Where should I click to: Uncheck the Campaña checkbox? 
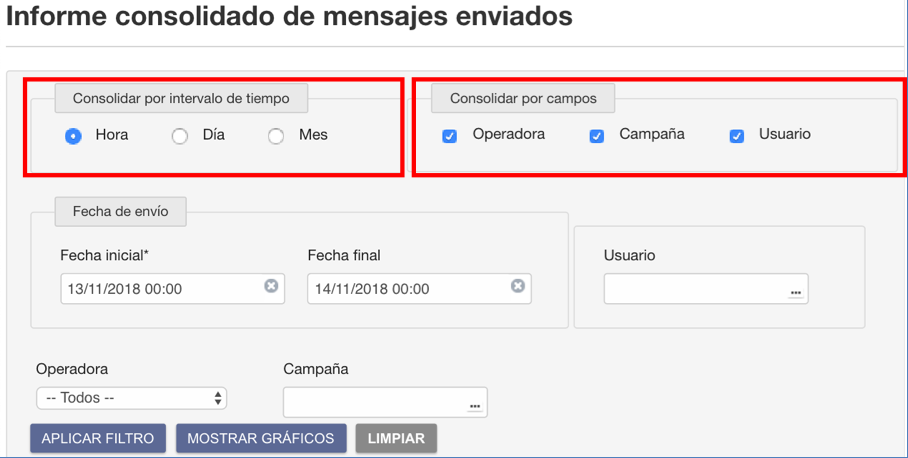(x=596, y=137)
